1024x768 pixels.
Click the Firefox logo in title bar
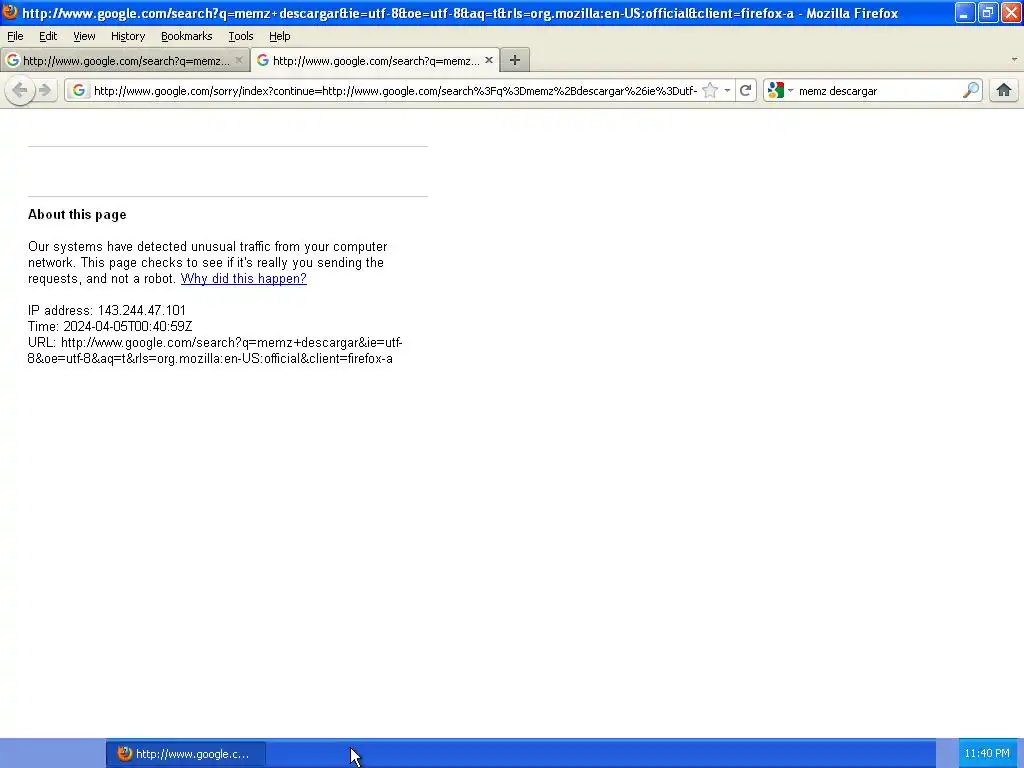(x=10, y=12)
